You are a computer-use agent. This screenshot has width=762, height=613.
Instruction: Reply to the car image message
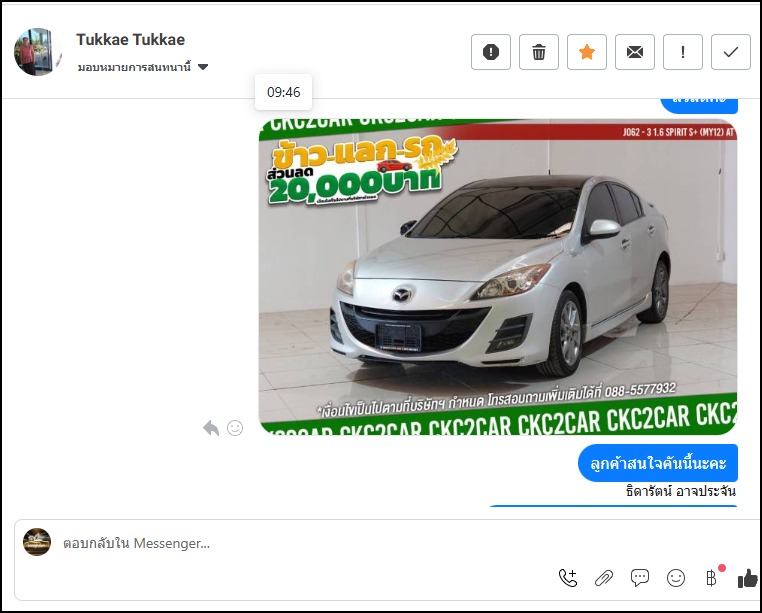(211, 428)
